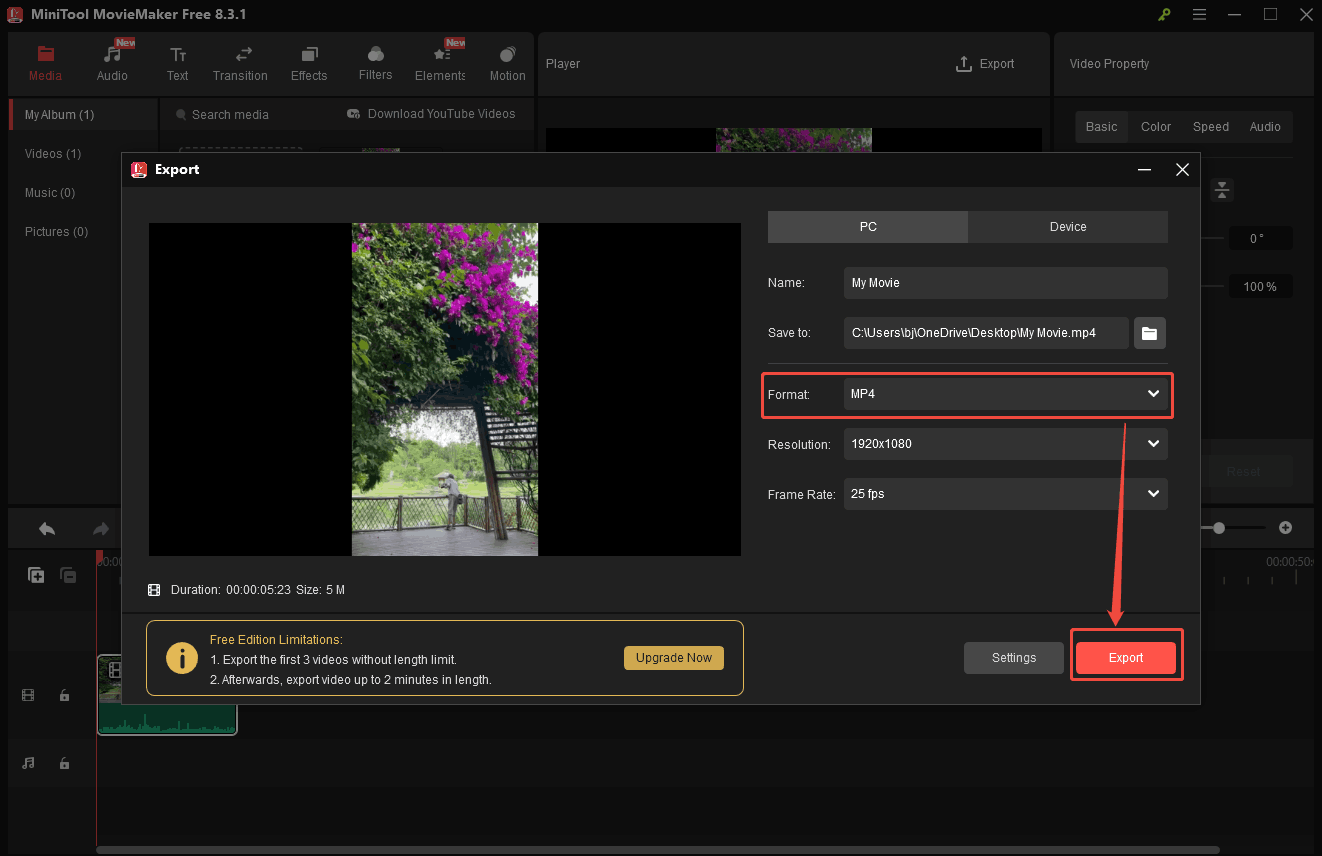
Task: Open the Frame Rate dropdown
Action: [x=1005, y=494]
